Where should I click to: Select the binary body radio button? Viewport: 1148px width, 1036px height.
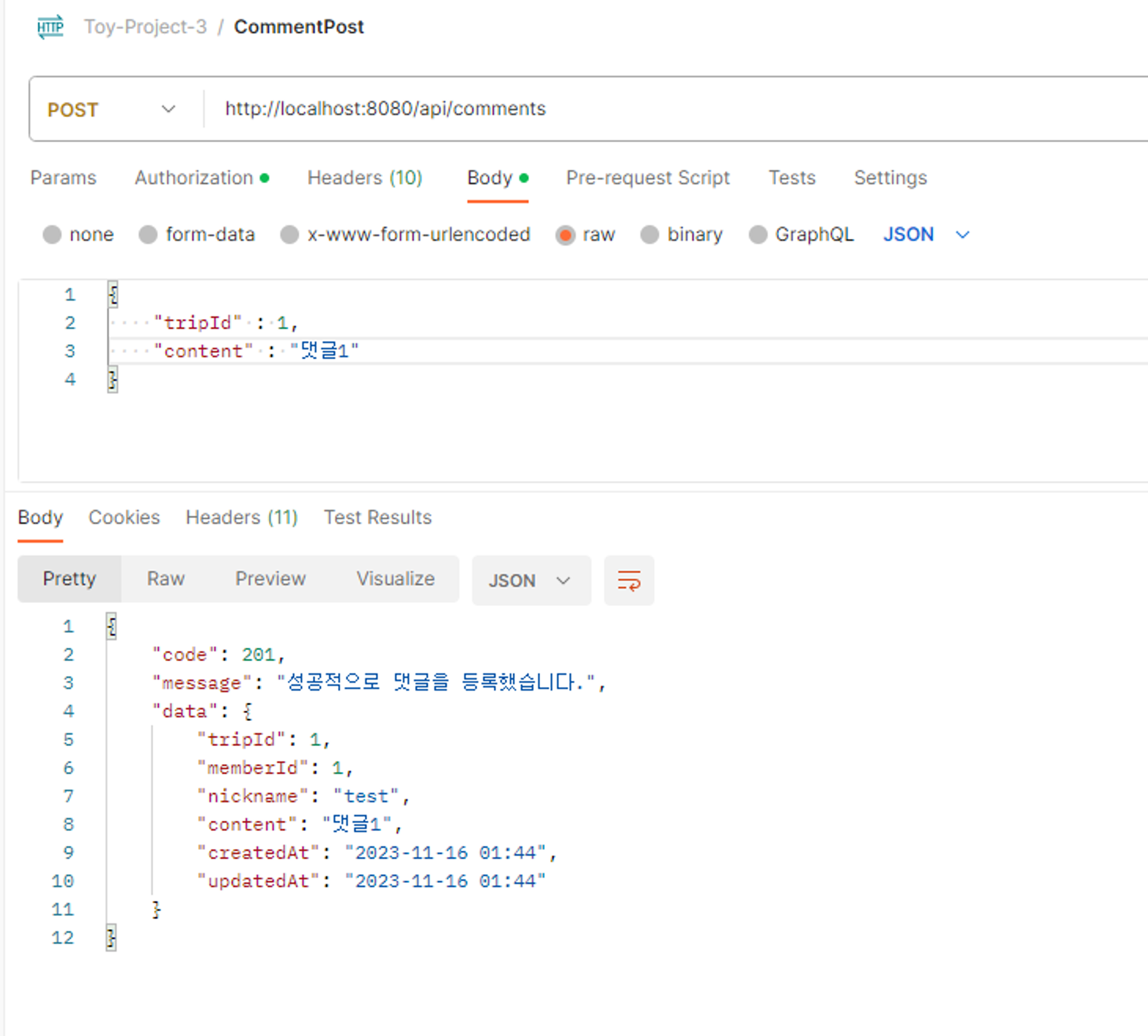[650, 235]
